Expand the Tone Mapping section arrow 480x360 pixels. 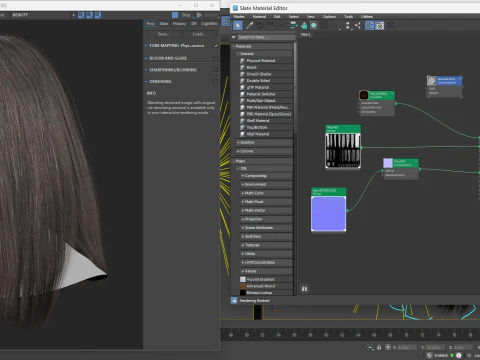coord(146,46)
